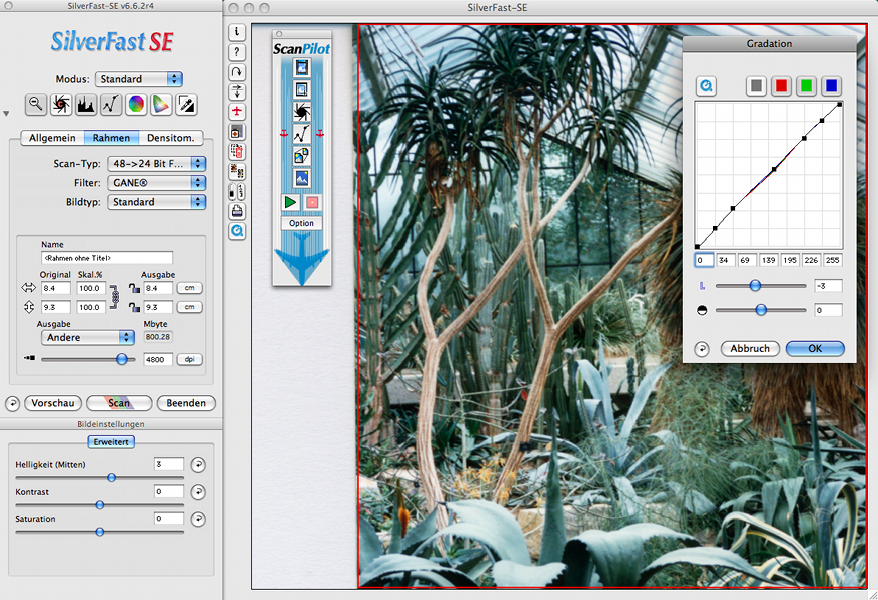Click the info button in vertical toolbar
The width and height of the screenshot is (878, 600).
point(237,32)
